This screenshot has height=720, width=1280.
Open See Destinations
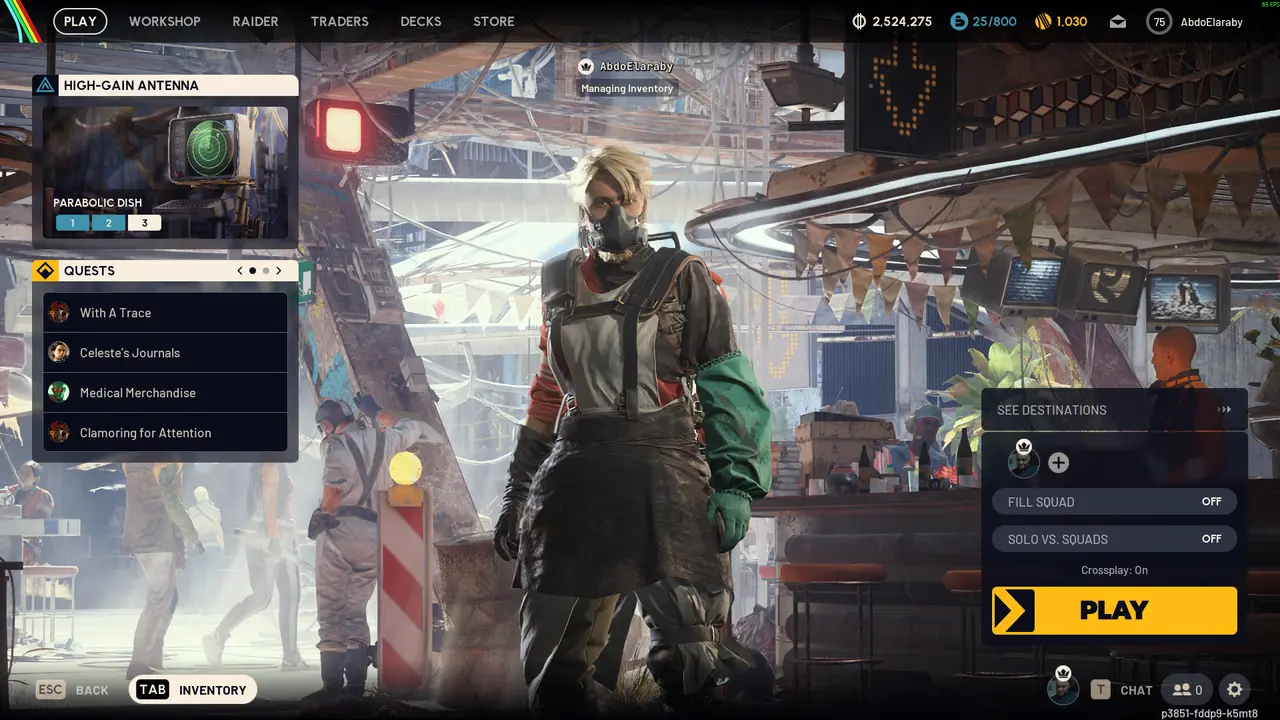[1114, 410]
